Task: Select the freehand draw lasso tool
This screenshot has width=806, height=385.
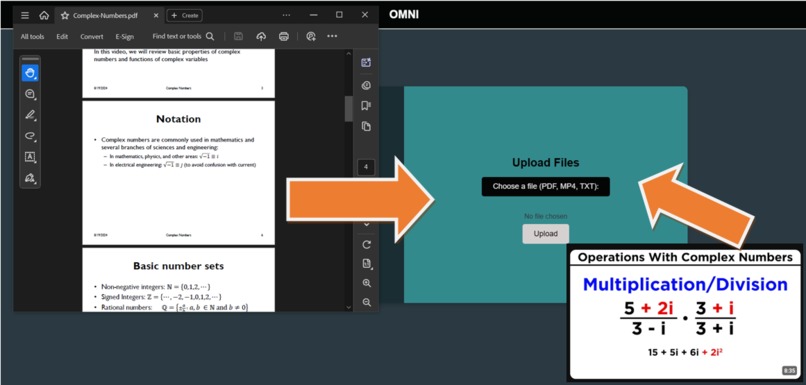Action: (x=30, y=136)
